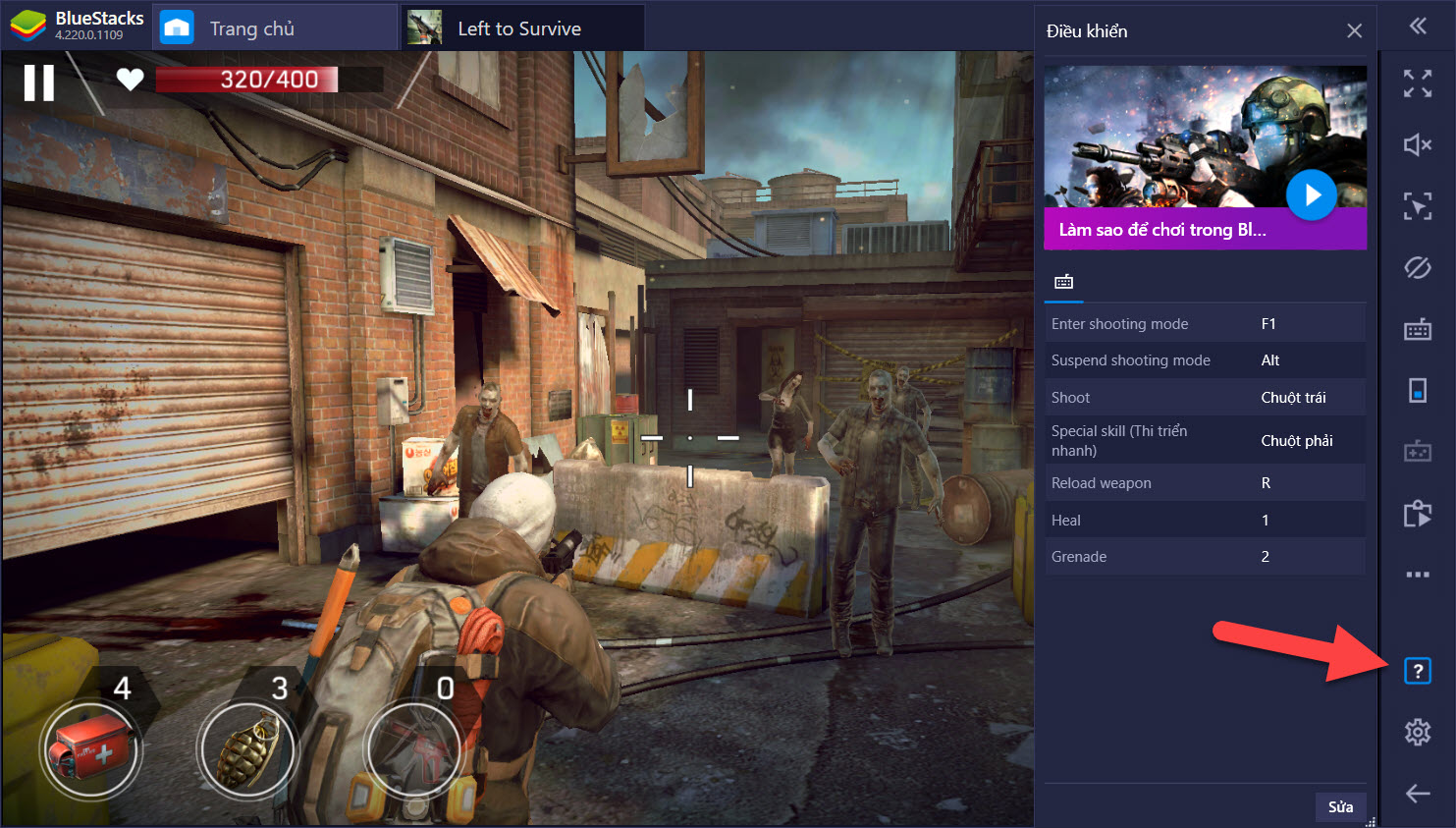Click the F1 key binding
1456x828 pixels.
tap(1268, 324)
